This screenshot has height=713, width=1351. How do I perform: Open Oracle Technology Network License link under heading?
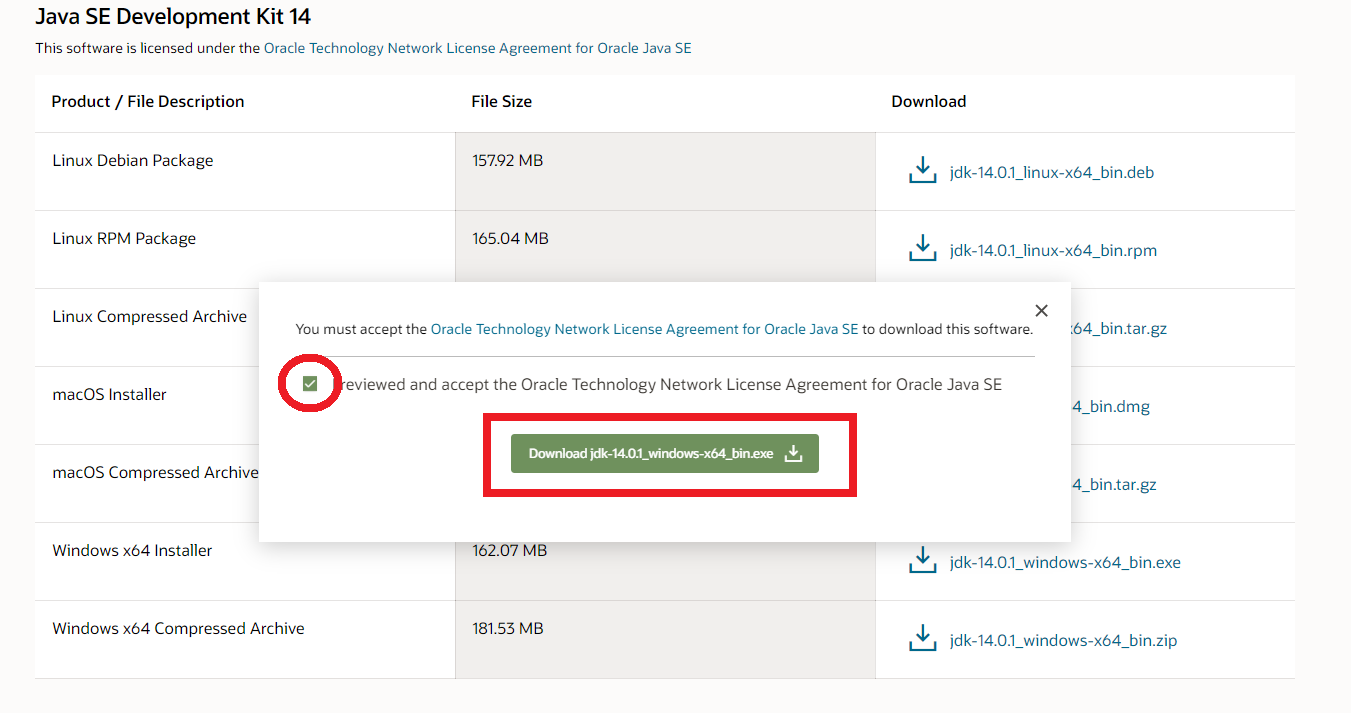(477, 48)
